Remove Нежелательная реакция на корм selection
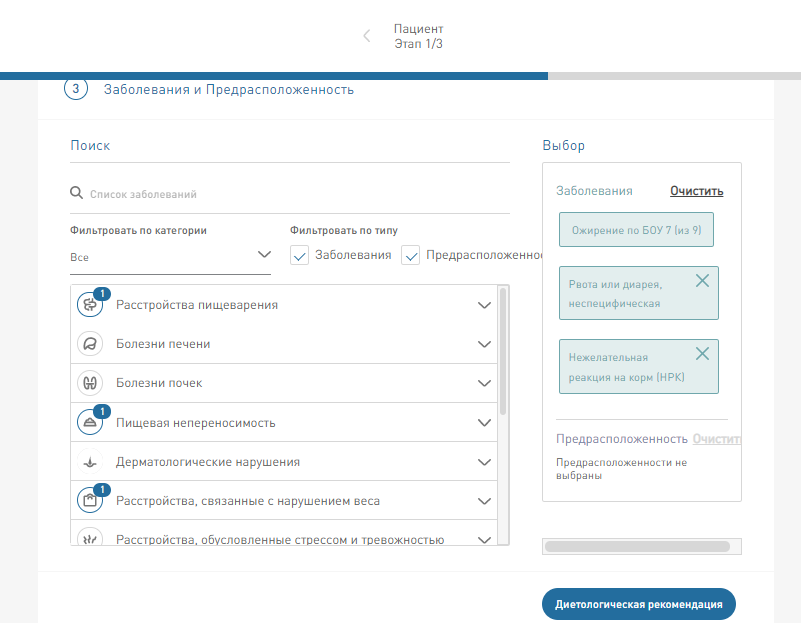Image resolution: width=801 pixels, height=623 pixels. (702, 354)
